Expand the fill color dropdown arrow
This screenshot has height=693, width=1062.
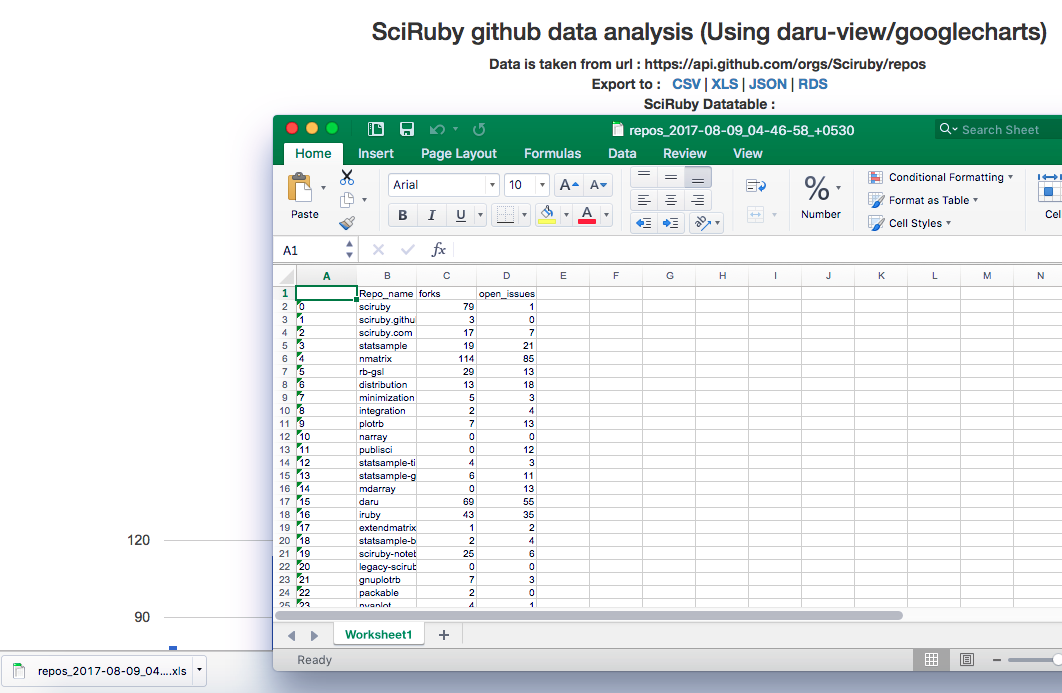pos(565,215)
